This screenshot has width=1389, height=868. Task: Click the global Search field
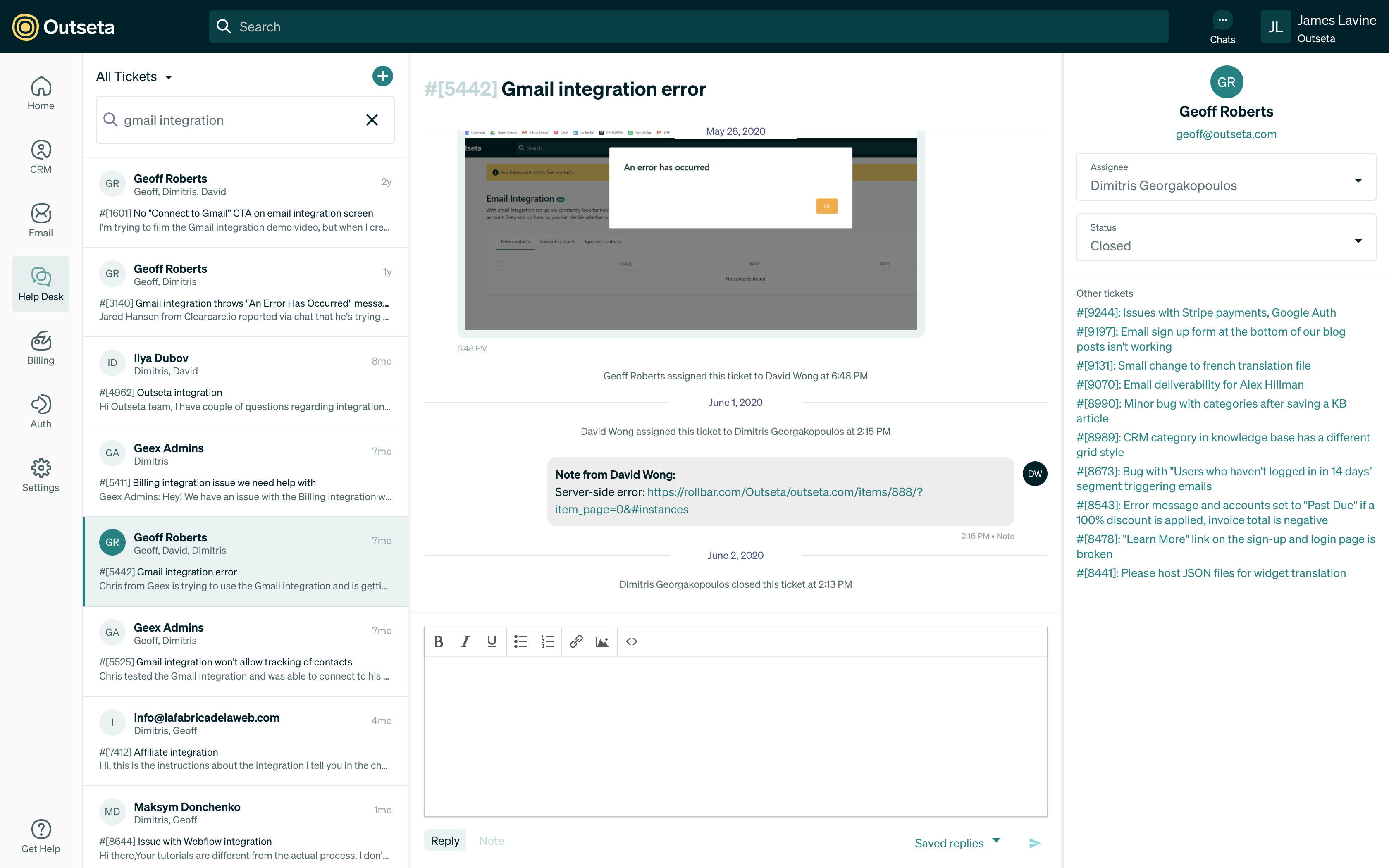coord(689,26)
